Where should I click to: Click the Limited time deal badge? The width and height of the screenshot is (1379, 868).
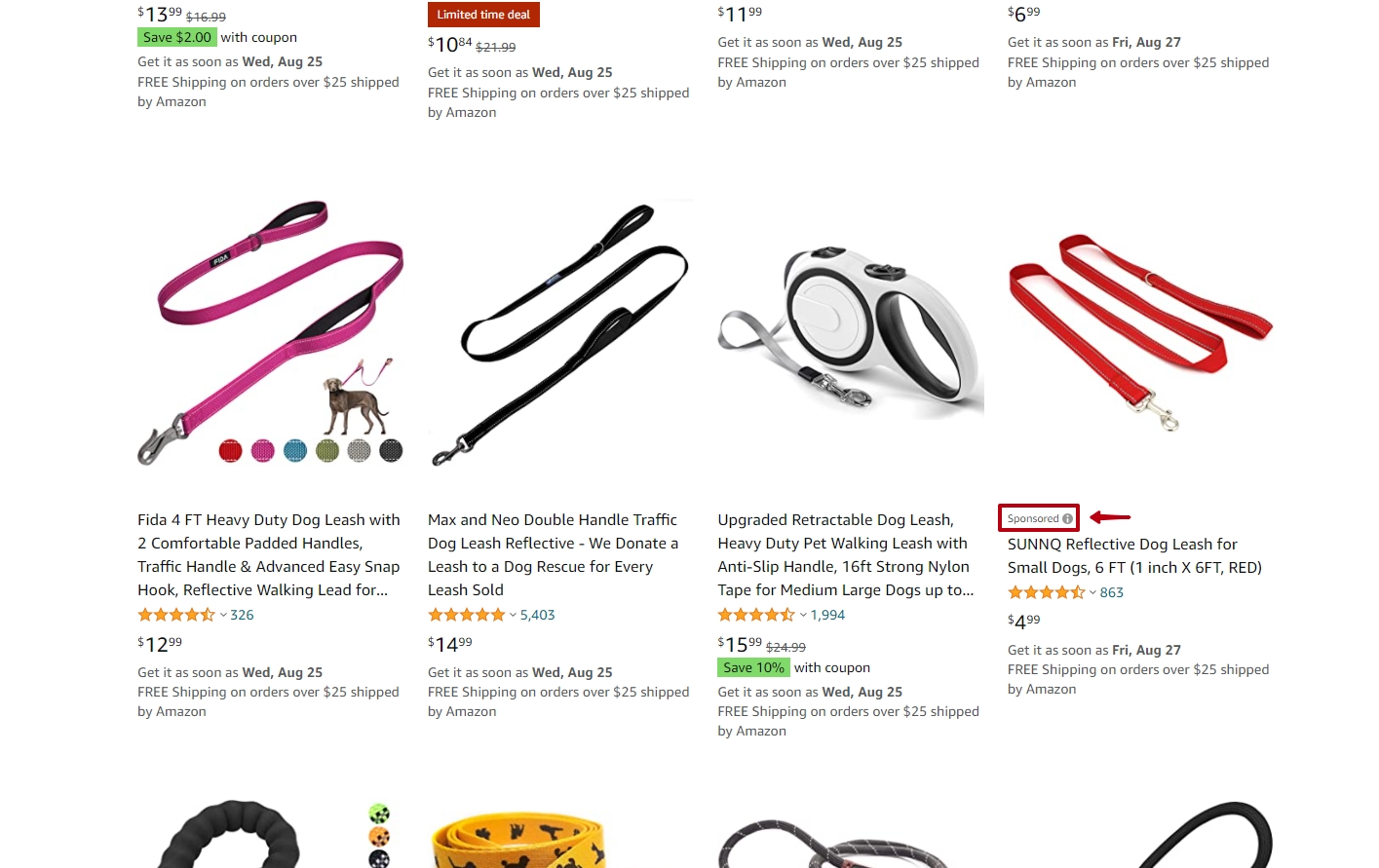pos(483,15)
